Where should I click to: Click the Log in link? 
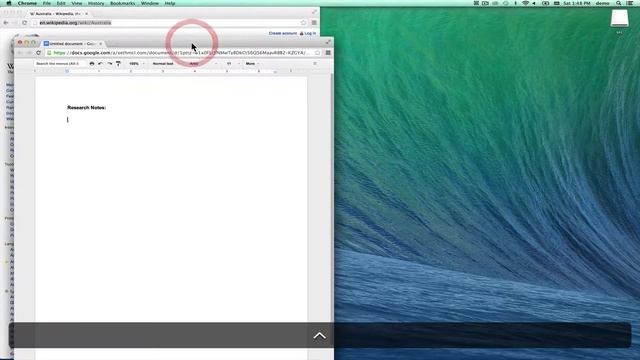click(x=310, y=33)
